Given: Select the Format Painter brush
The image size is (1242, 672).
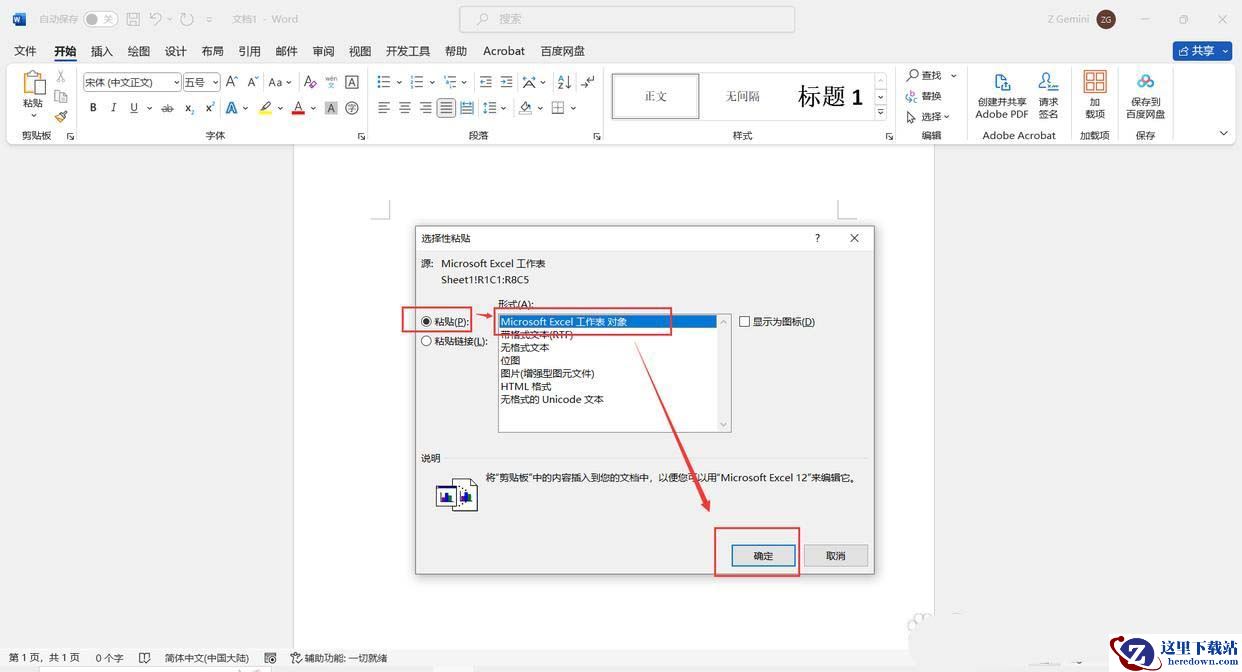Looking at the screenshot, I should pyautogui.click(x=61, y=116).
